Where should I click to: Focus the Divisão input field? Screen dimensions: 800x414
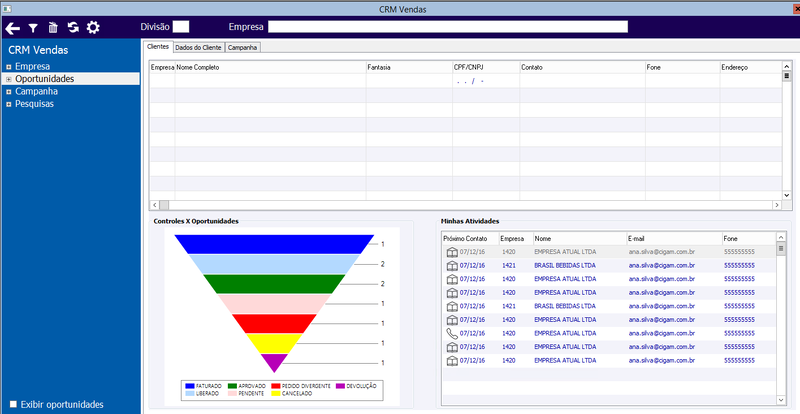click(181, 27)
